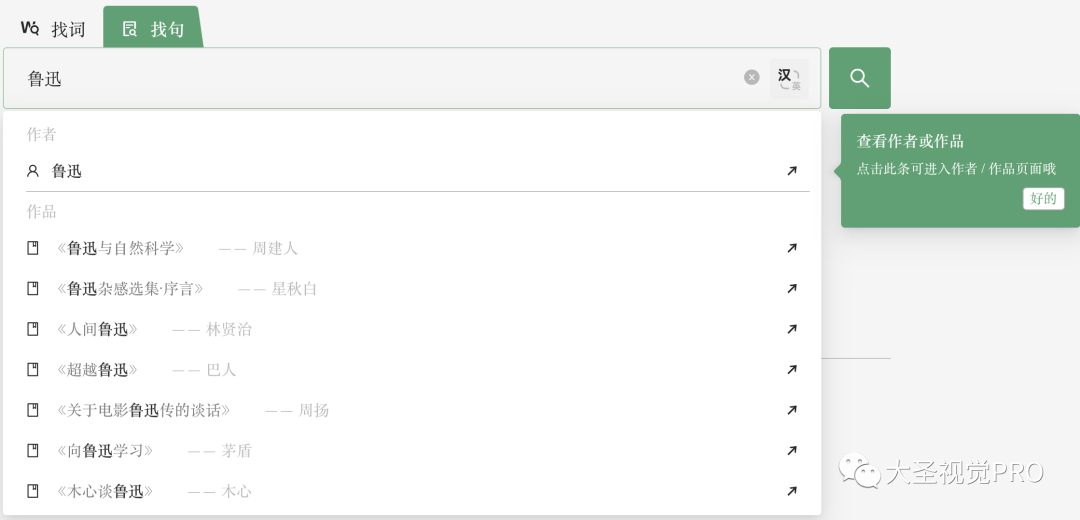Screen dimensions: 1080x520
Task: Switch to the 找词 tab
Action: (54, 29)
